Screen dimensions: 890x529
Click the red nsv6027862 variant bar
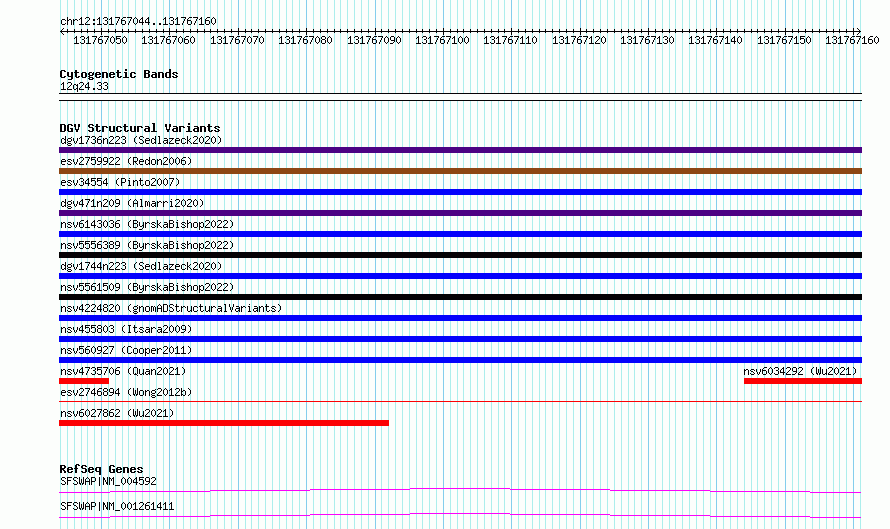click(x=224, y=423)
